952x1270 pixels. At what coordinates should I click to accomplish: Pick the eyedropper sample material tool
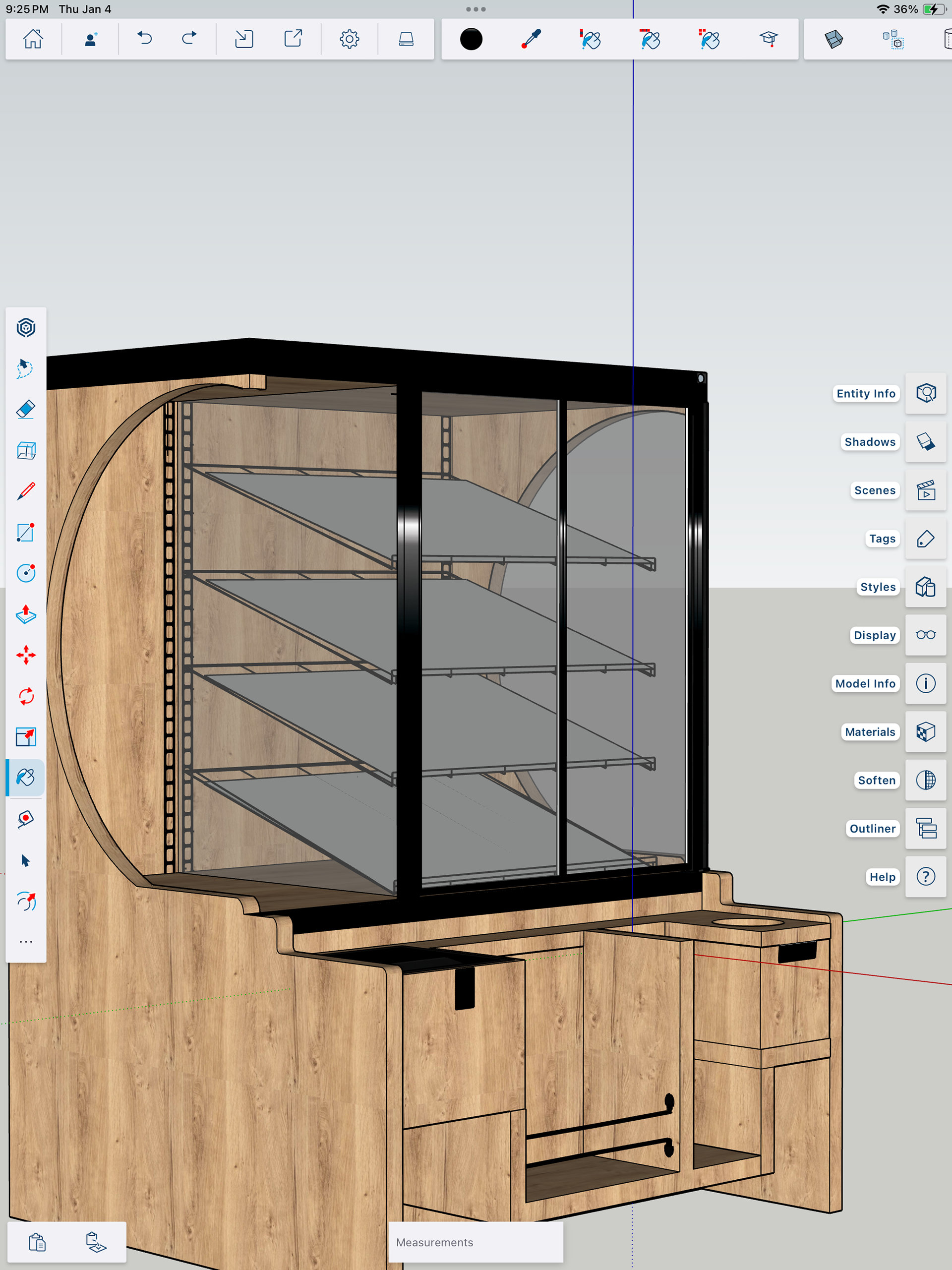(531, 39)
